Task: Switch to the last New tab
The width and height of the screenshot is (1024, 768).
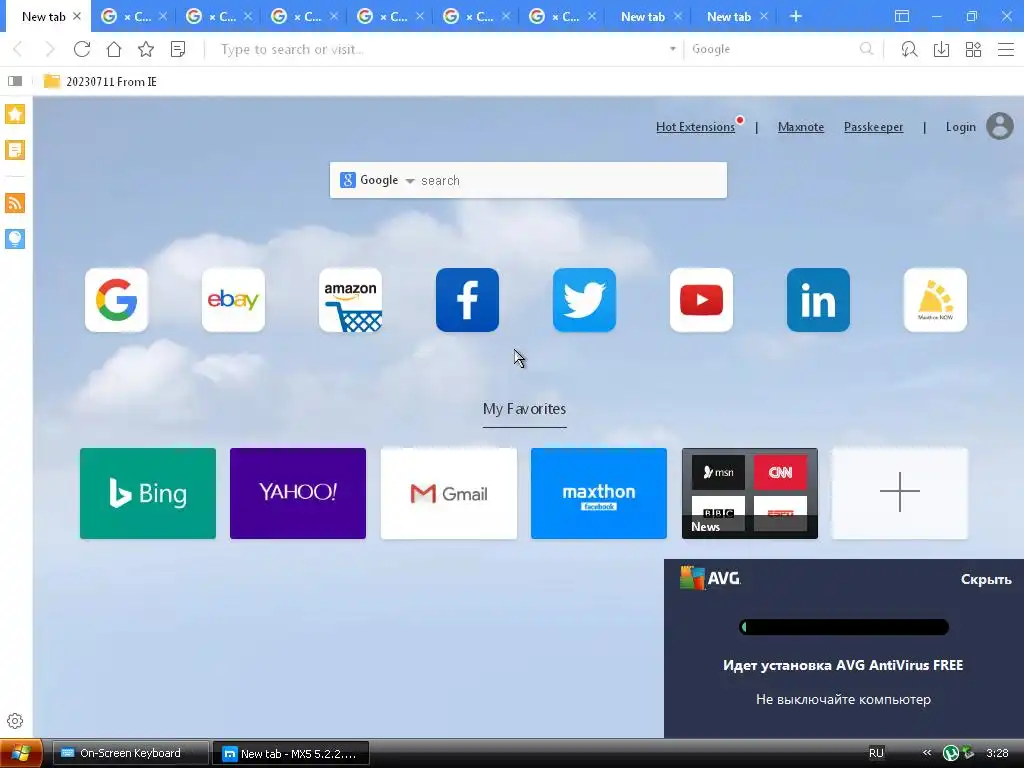Action: [729, 16]
